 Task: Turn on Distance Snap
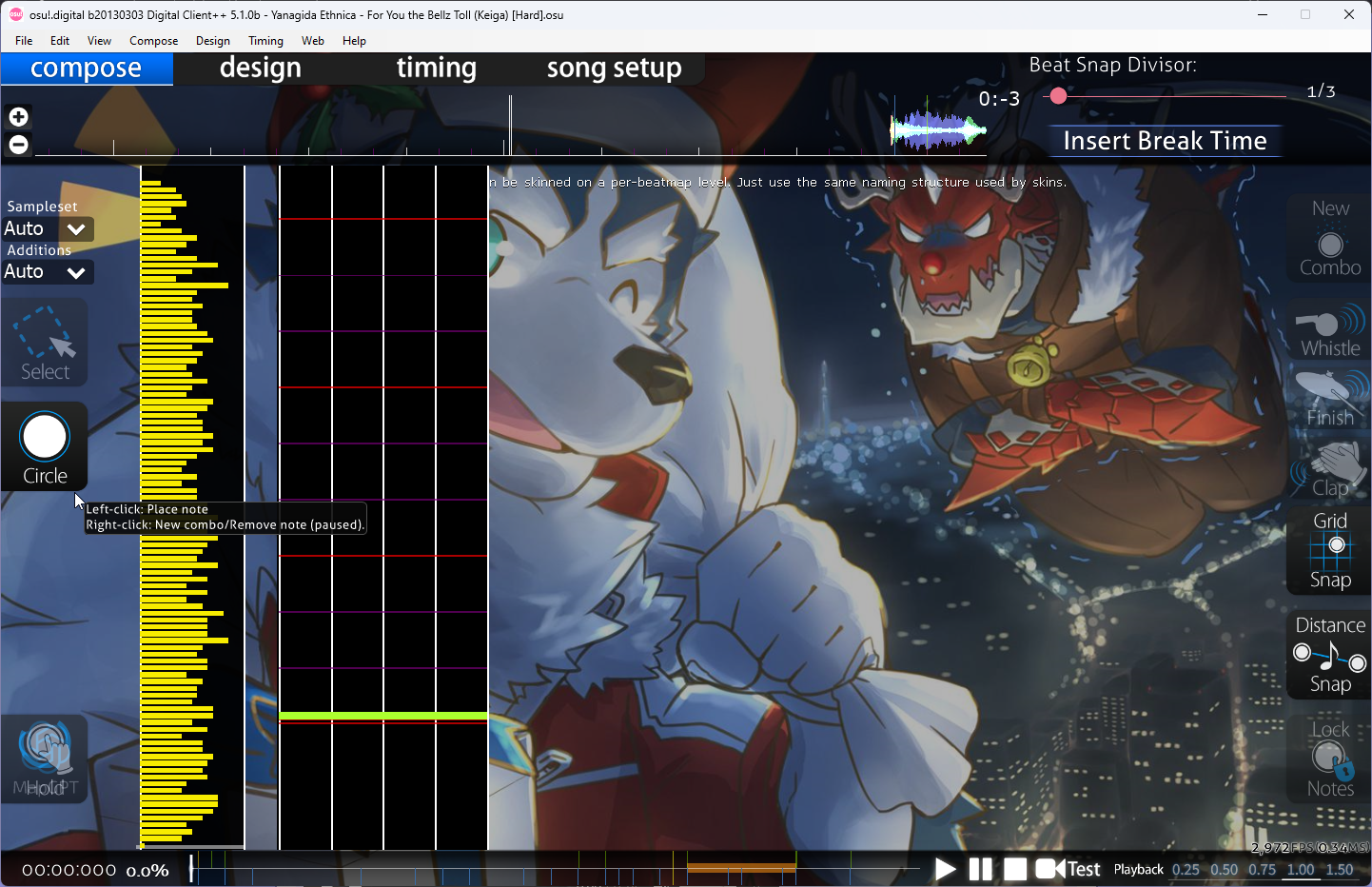pos(1329,655)
